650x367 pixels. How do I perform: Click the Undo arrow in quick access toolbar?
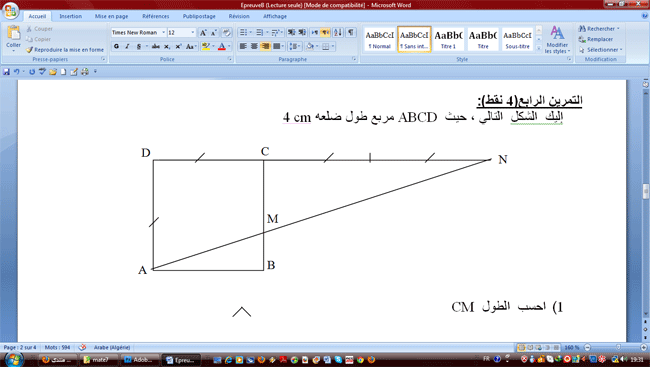[16, 72]
